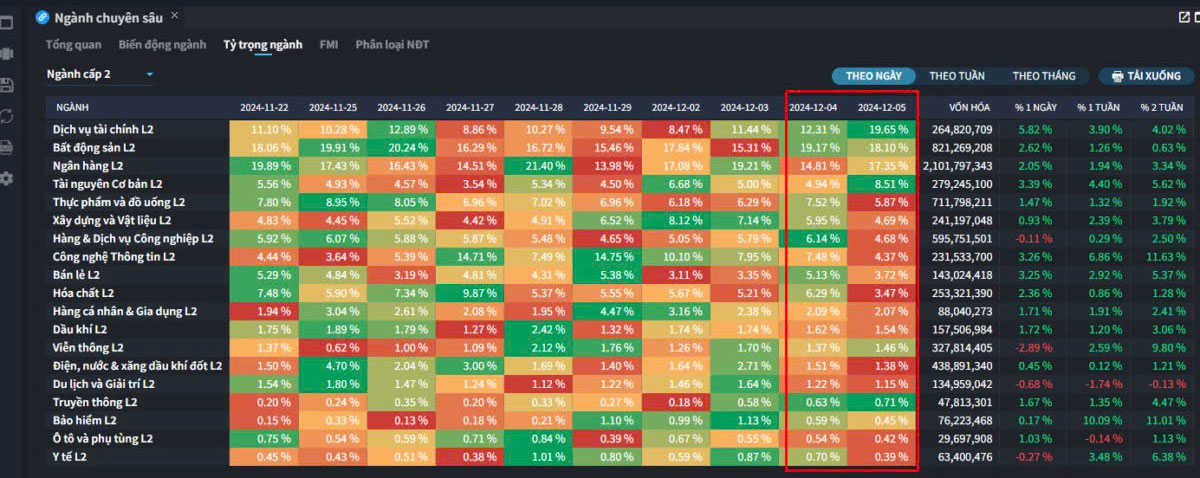Click the refresh sync icon in left sidebar
Viewport: 1200px width, 478px height.
coord(7,116)
